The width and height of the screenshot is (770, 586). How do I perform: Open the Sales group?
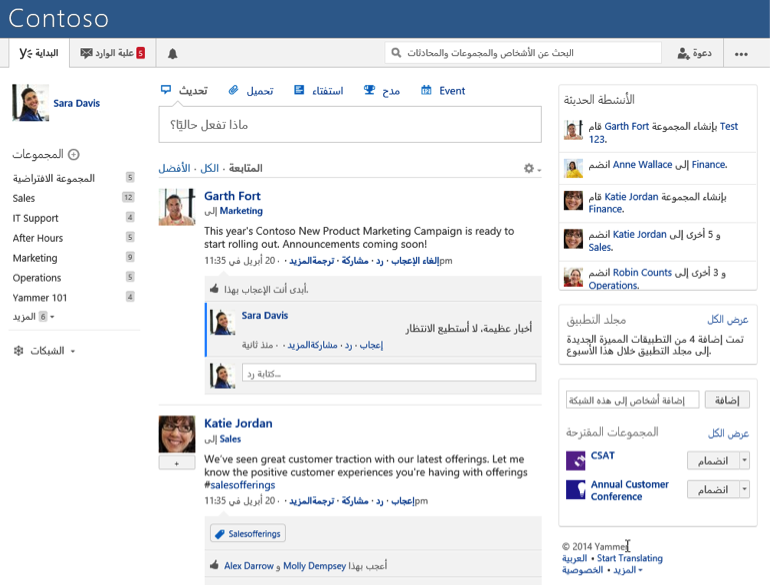tap(24, 198)
